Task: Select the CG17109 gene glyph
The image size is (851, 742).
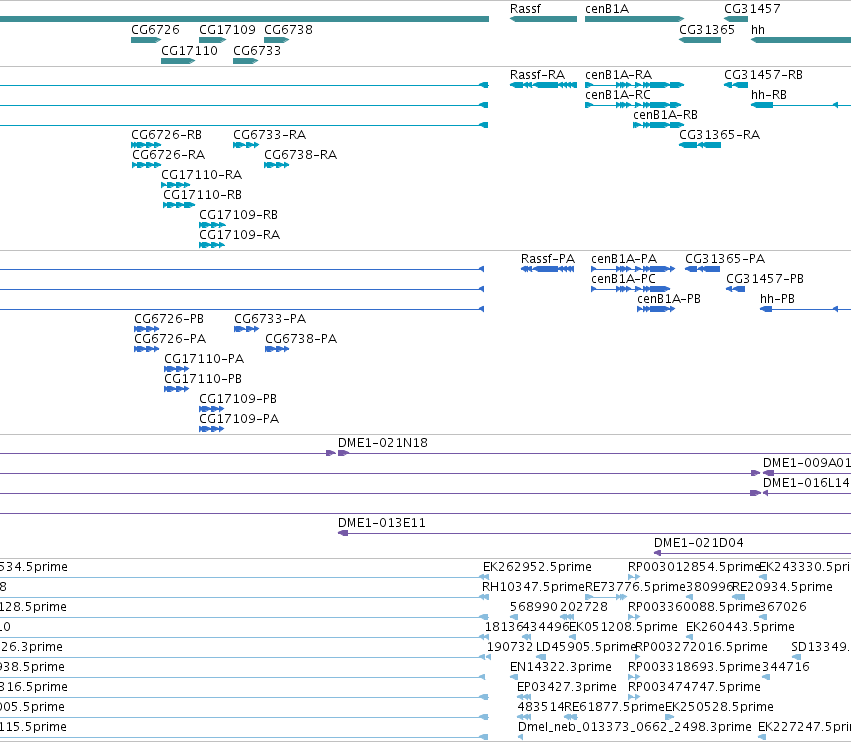Action: click(212, 40)
